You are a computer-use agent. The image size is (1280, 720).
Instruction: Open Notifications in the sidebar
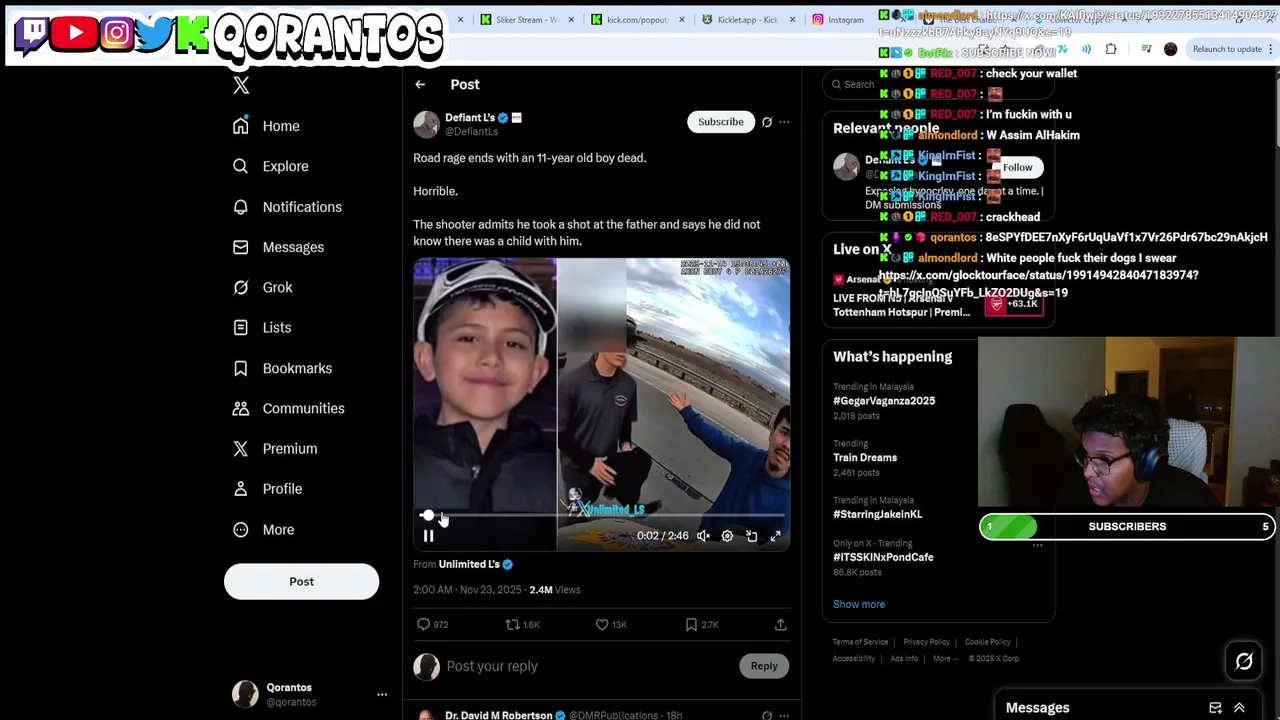tap(287, 207)
